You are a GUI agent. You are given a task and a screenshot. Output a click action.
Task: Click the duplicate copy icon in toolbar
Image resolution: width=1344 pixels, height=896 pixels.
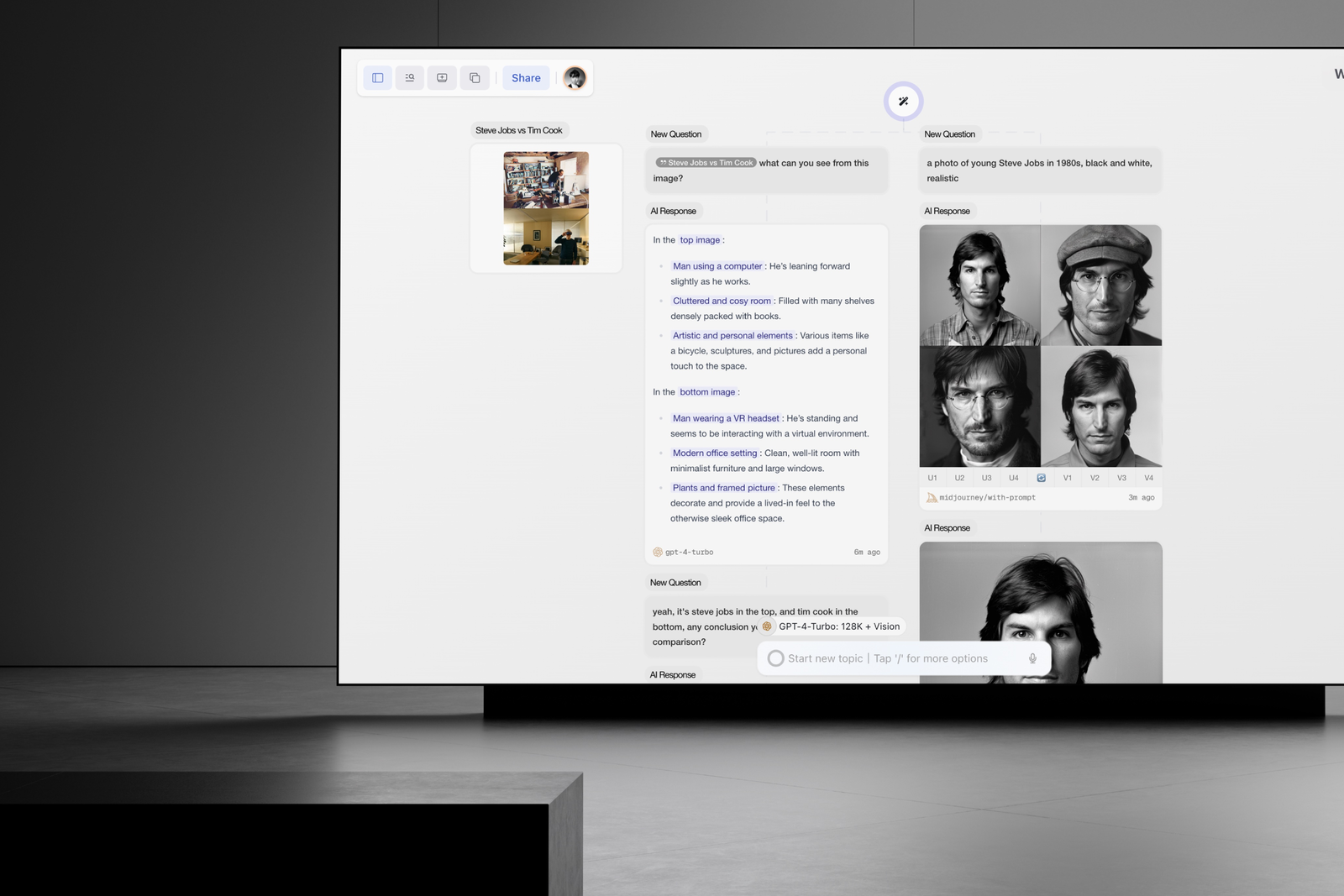[475, 78]
